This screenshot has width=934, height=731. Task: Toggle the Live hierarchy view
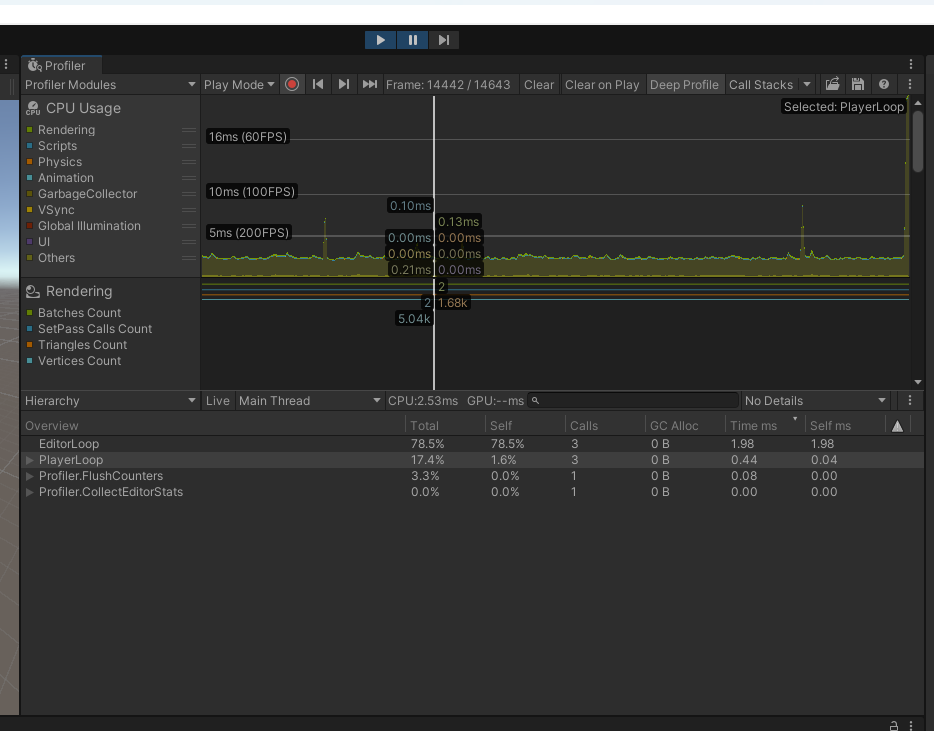click(x=217, y=400)
